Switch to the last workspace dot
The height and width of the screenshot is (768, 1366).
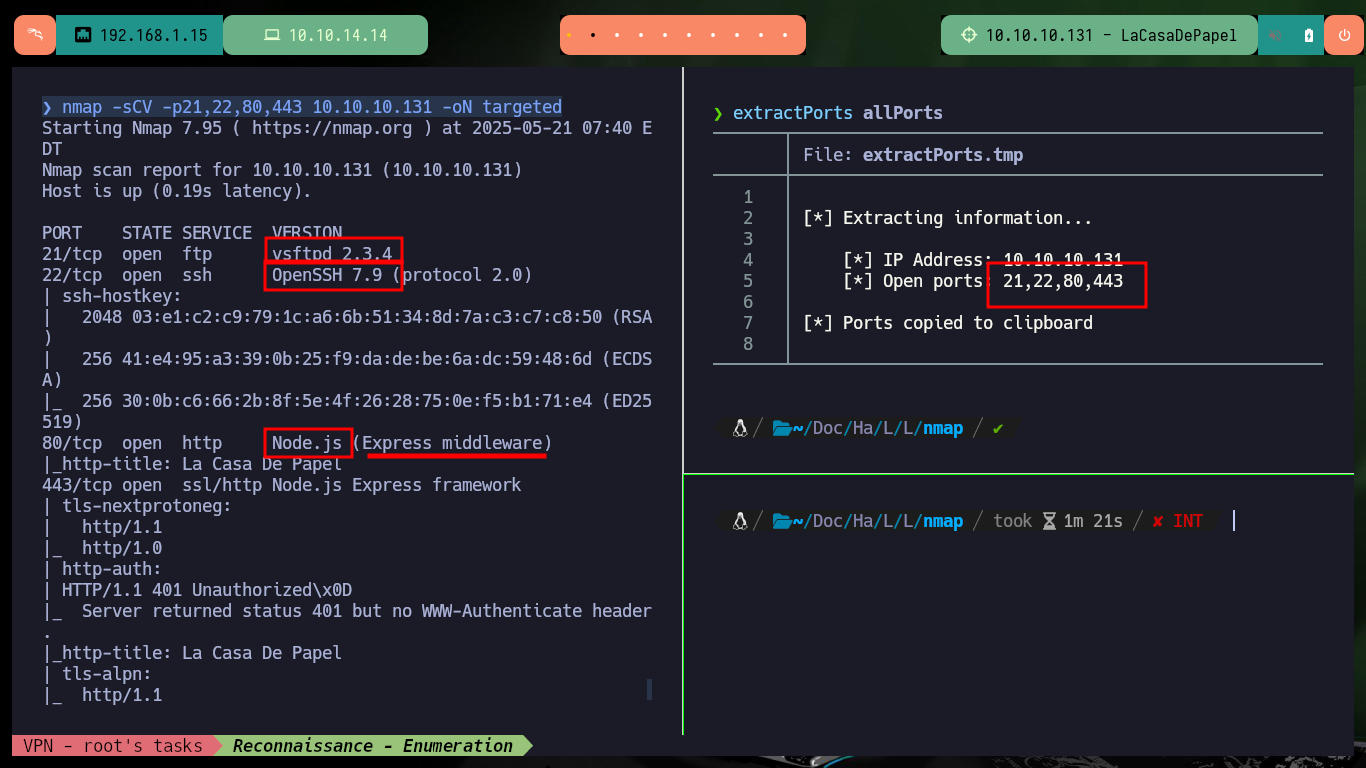tap(786, 35)
